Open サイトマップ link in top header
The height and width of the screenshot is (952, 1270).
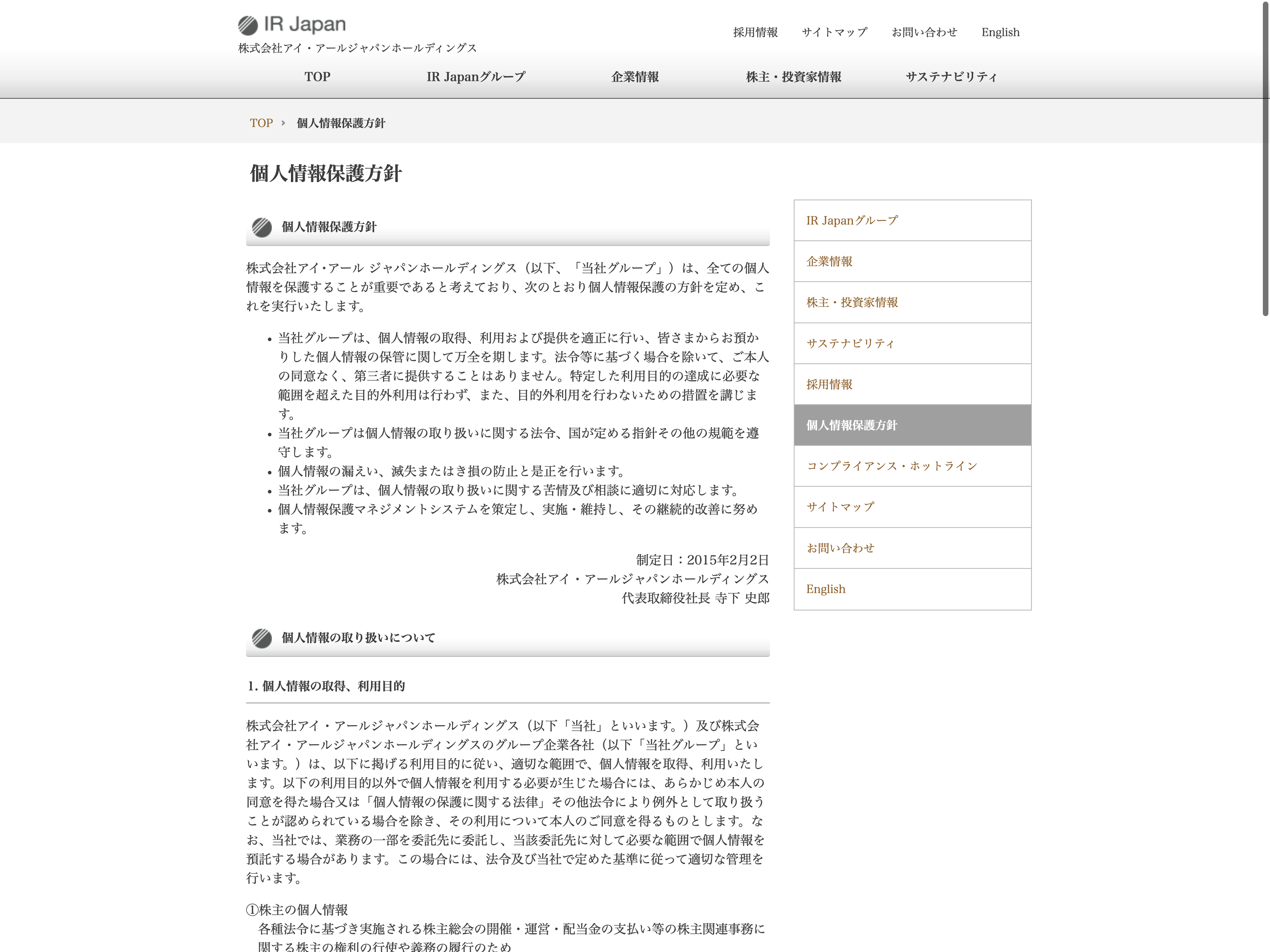(x=834, y=32)
